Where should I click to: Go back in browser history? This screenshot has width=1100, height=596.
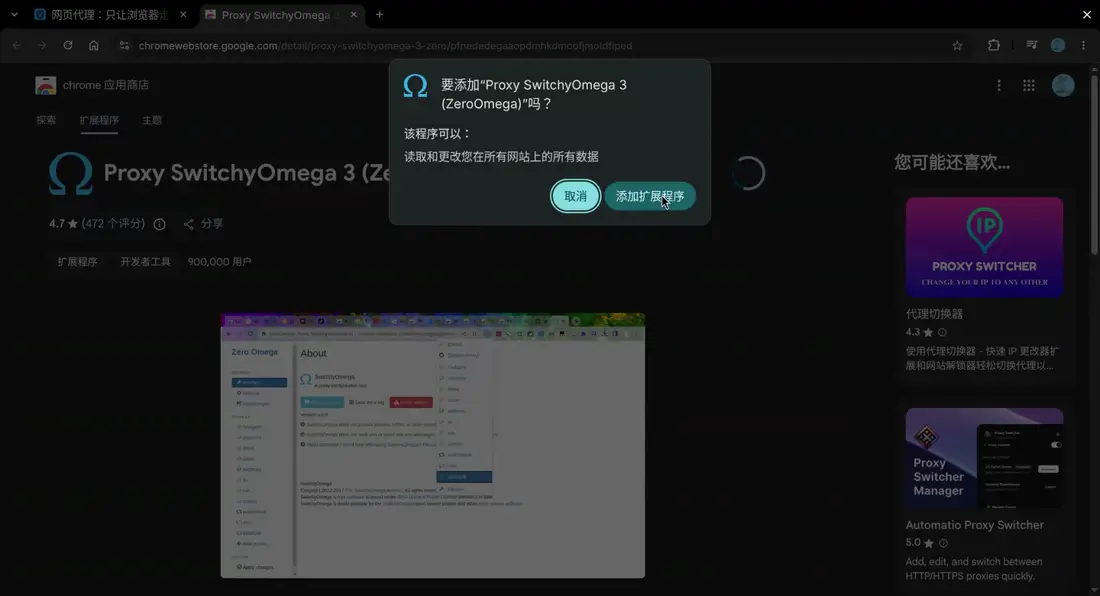coord(17,46)
